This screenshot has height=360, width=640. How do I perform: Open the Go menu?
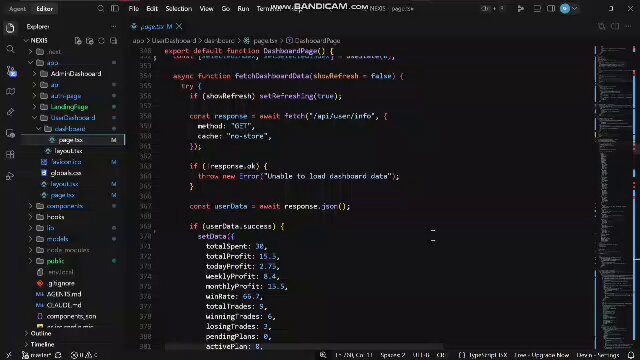tap(226, 8)
